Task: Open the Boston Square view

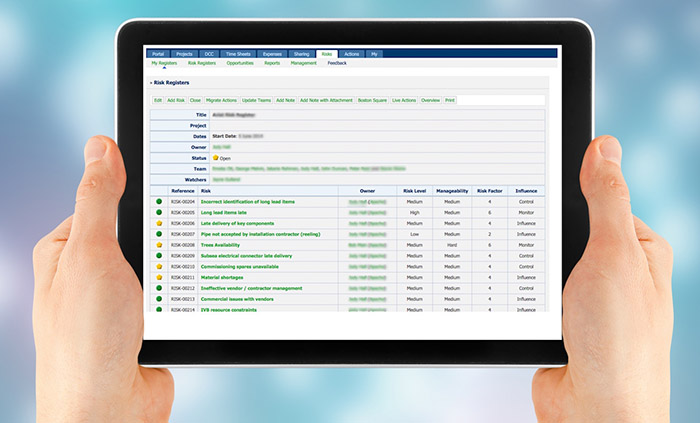Action: [372, 100]
